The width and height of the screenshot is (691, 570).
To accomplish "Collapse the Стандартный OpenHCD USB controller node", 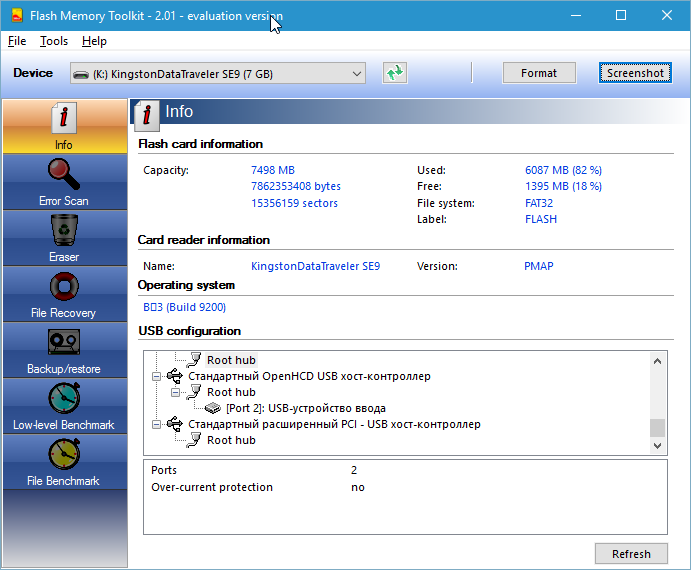I will (x=156, y=376).
